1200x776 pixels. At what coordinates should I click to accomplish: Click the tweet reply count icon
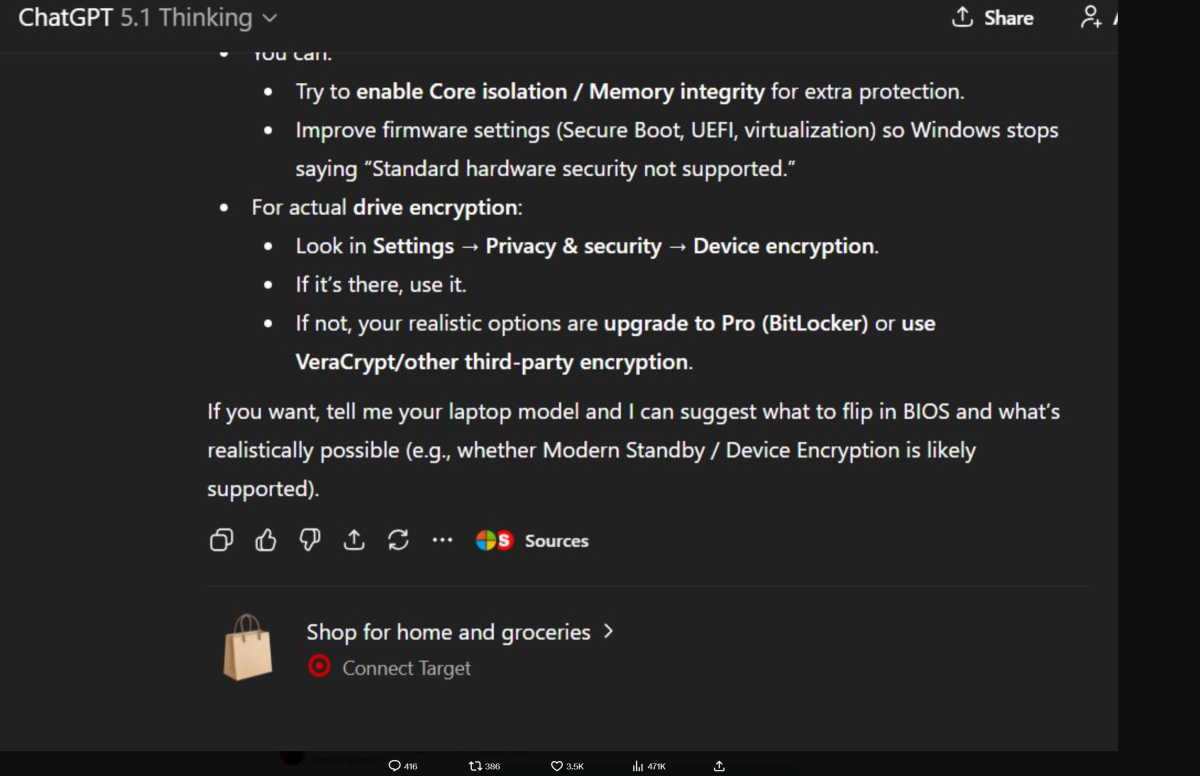(395, 766)
